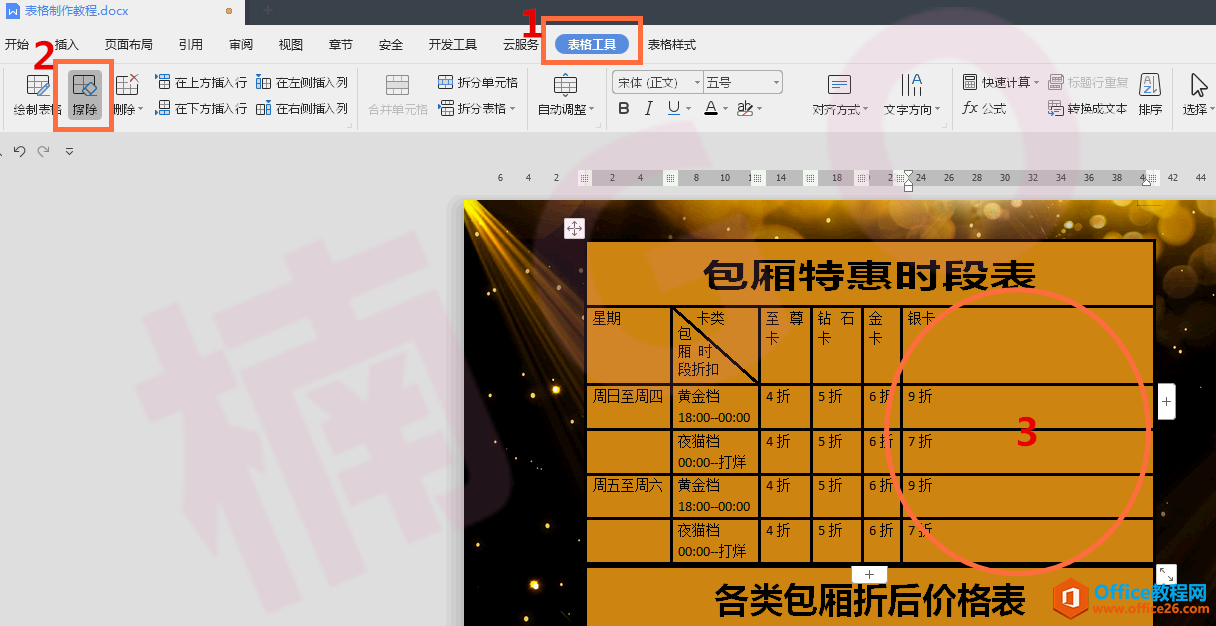Click the plus to add a column
The width and height of the screenshot is (1216, 626).
[1166, 401]
